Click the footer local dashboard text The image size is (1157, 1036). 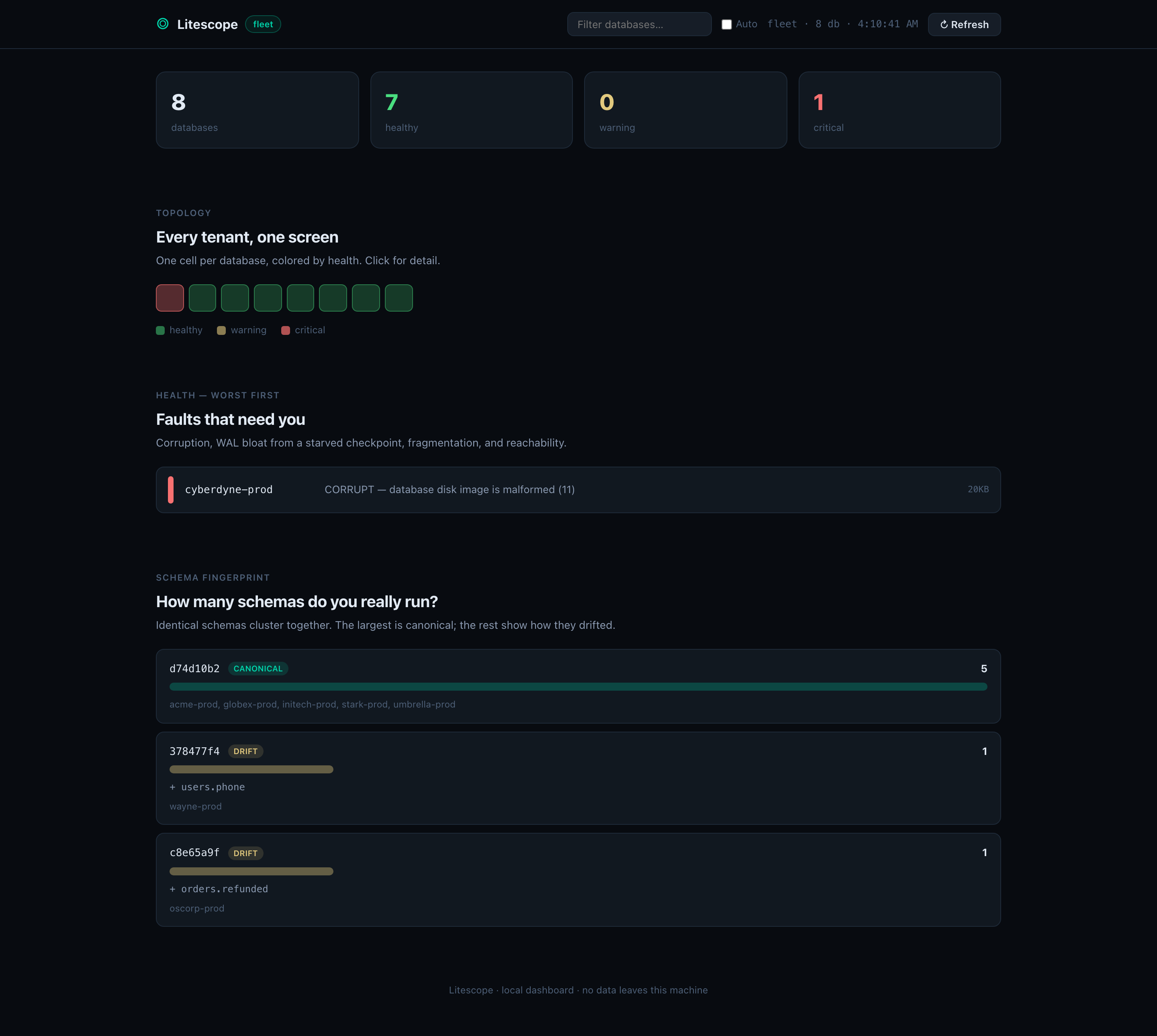578,991
